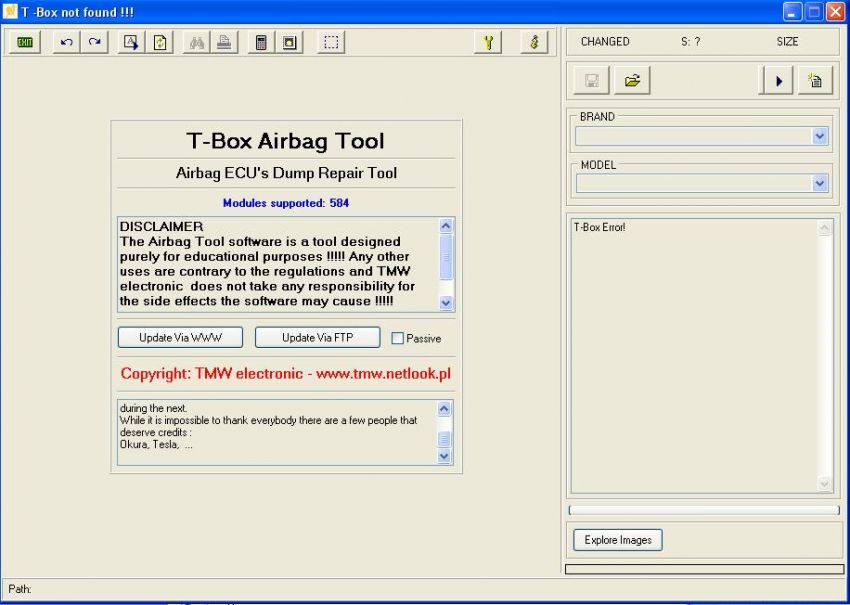Click the DISCLAIMER heading text
This screenshot has width=850, height=605.
162,227
